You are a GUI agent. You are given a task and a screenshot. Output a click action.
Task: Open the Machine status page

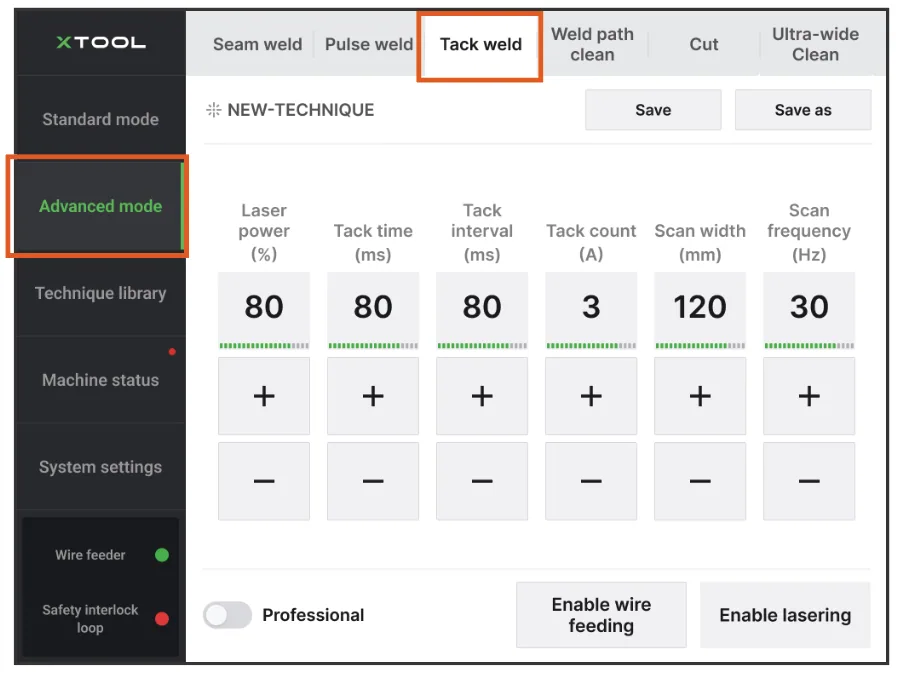(x=100, y=380)
